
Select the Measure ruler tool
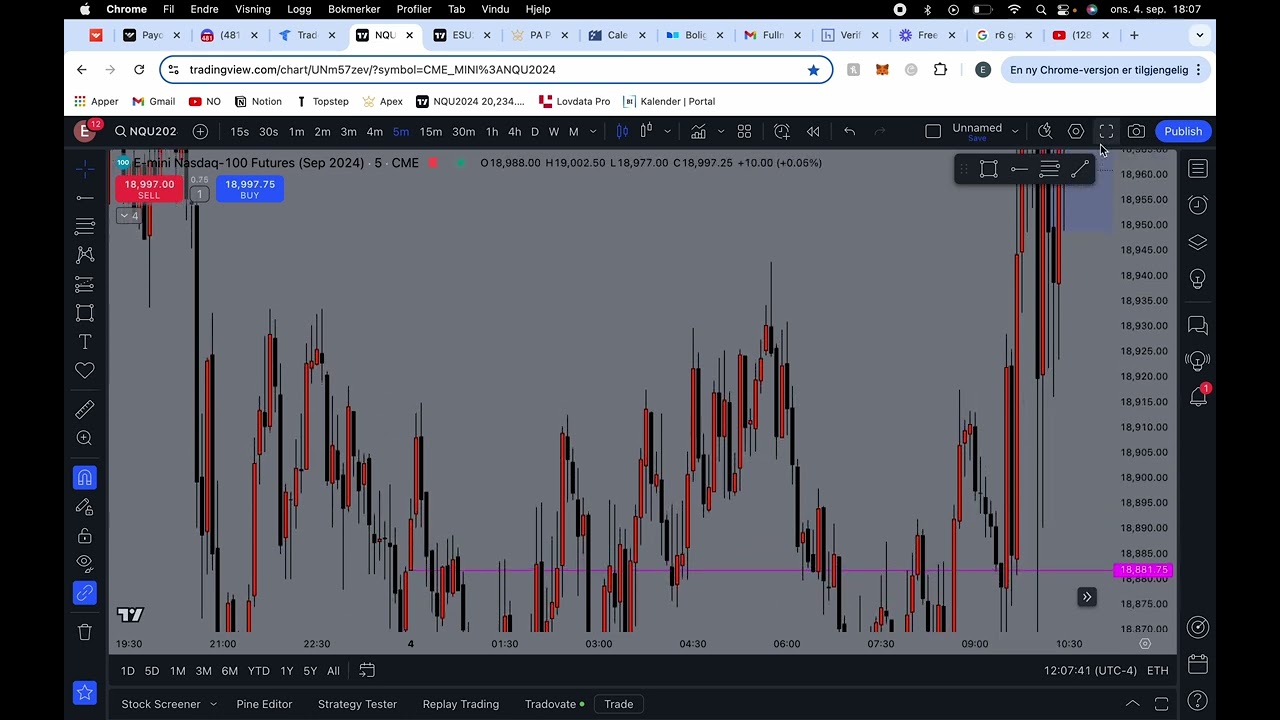click(85, 409)
